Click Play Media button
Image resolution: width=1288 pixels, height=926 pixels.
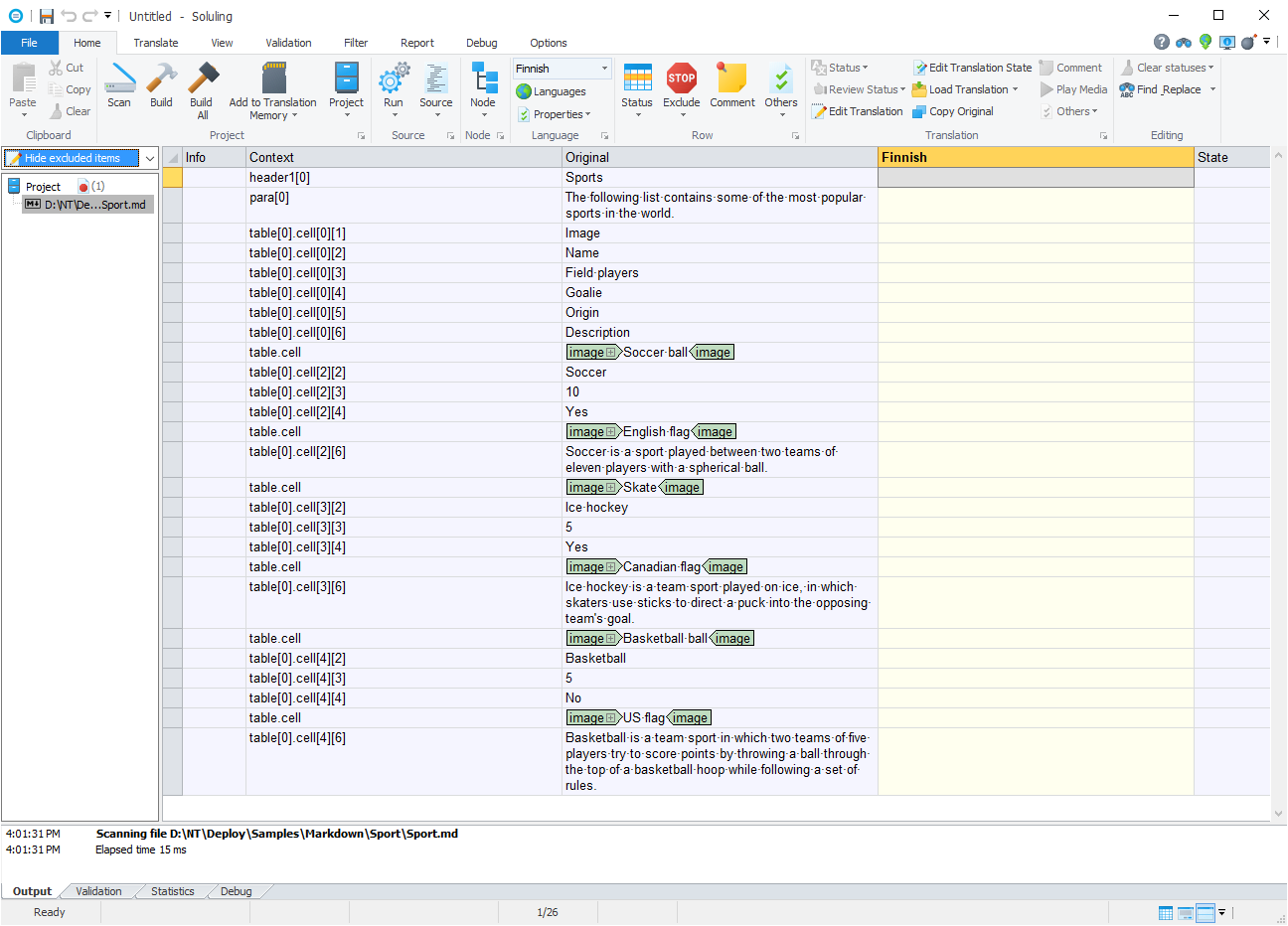tap(1073, 89)
